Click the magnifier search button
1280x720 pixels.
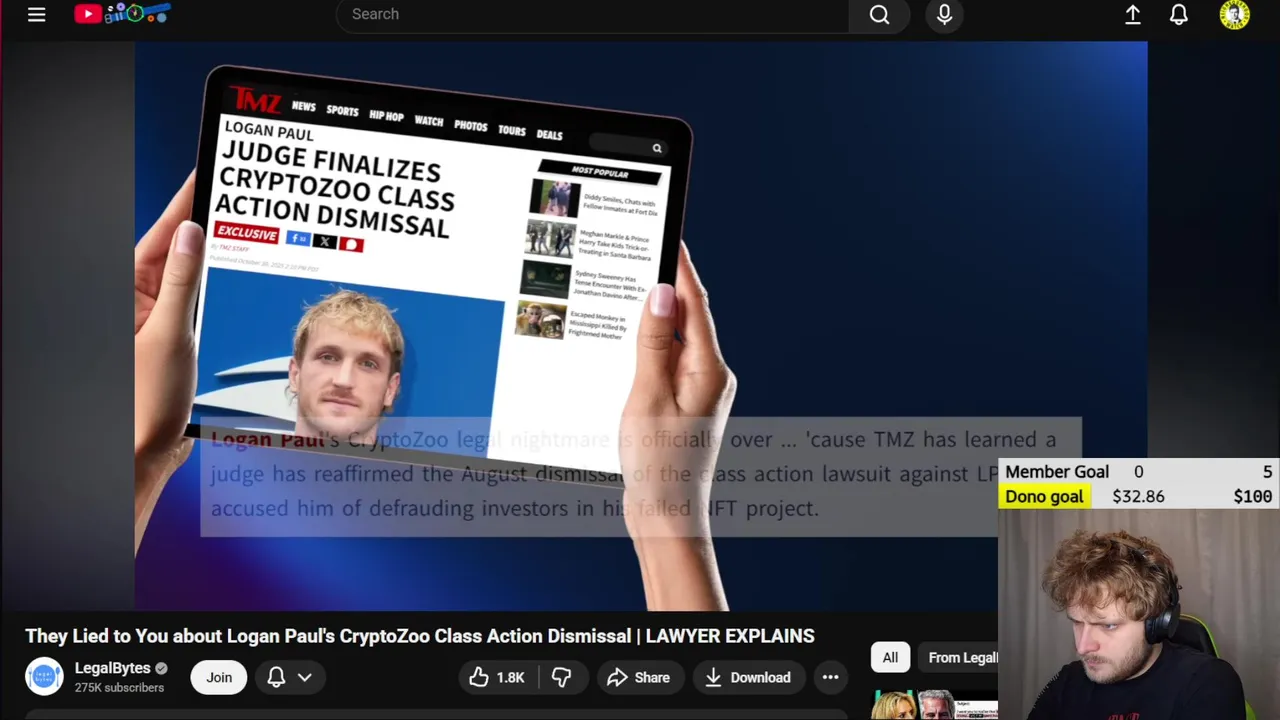coord(879,14)
